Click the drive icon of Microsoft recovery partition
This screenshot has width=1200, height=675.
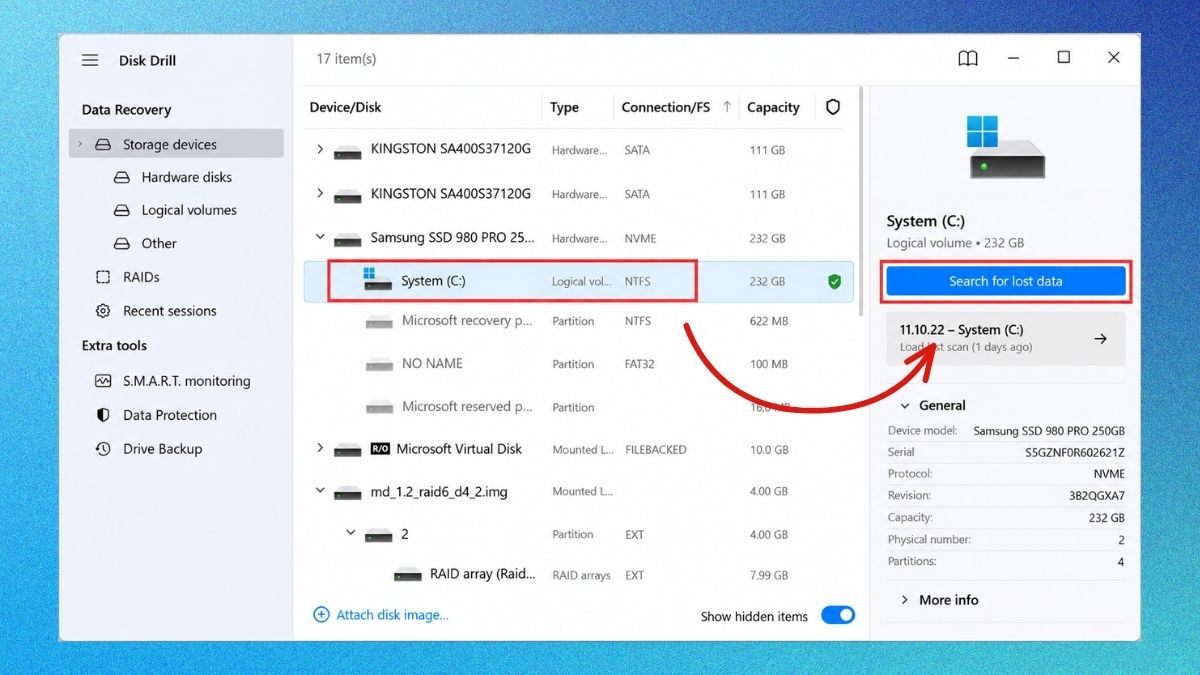pos(379,322)
